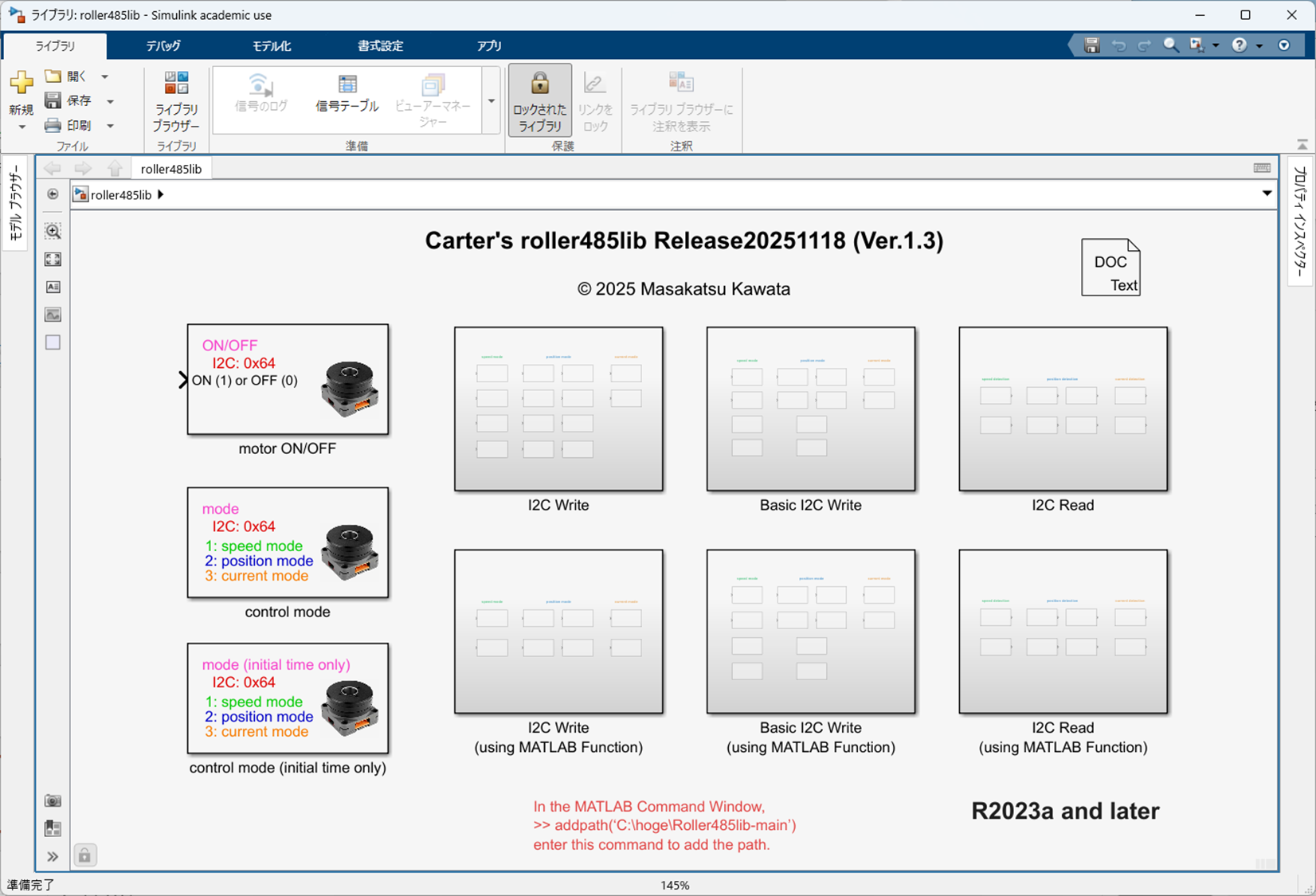This screenshot has width=1316, height=896.
Task: Open the breadcrumb bar dropdown at far right
Action: click(1267, 194)
